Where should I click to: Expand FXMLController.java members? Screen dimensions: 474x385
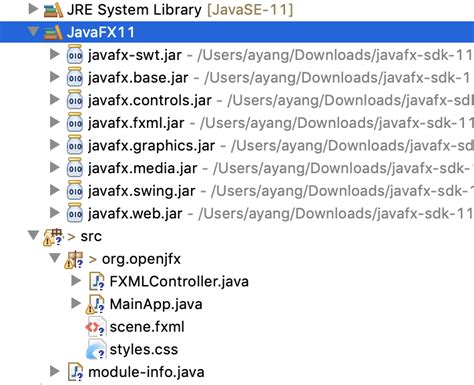pos(76,281)
